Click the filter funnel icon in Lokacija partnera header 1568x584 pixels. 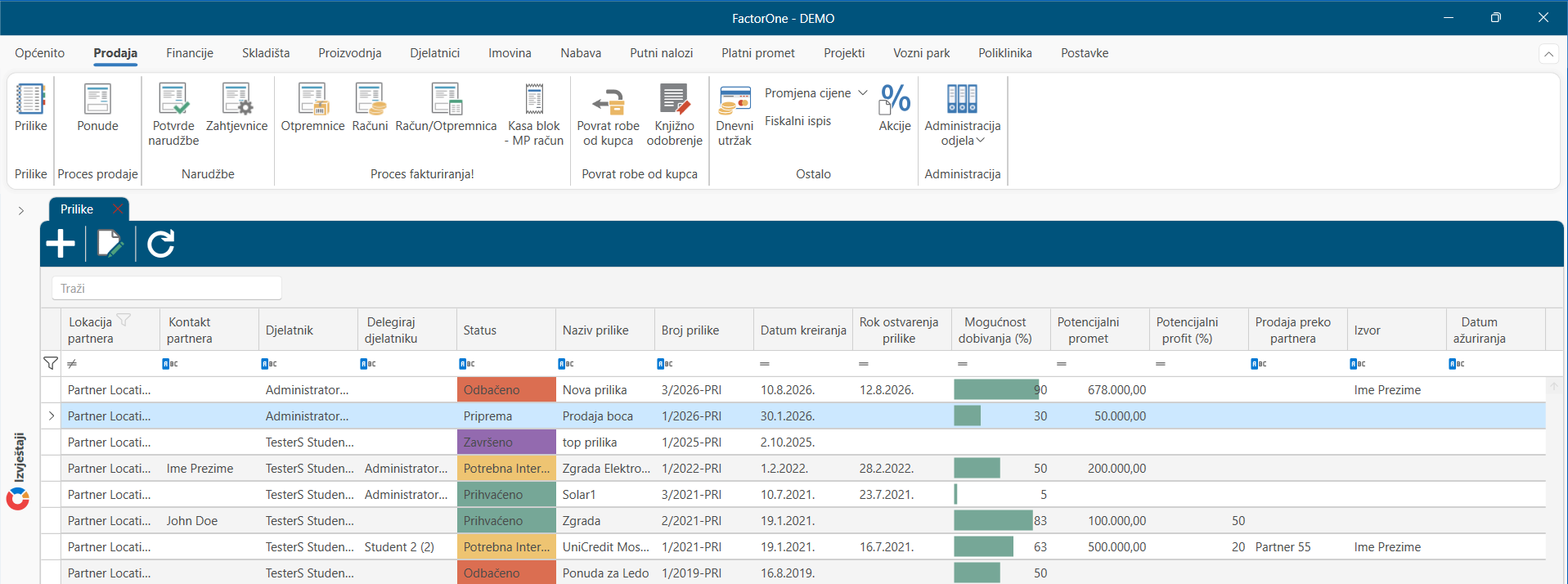[x=124, y=320]
